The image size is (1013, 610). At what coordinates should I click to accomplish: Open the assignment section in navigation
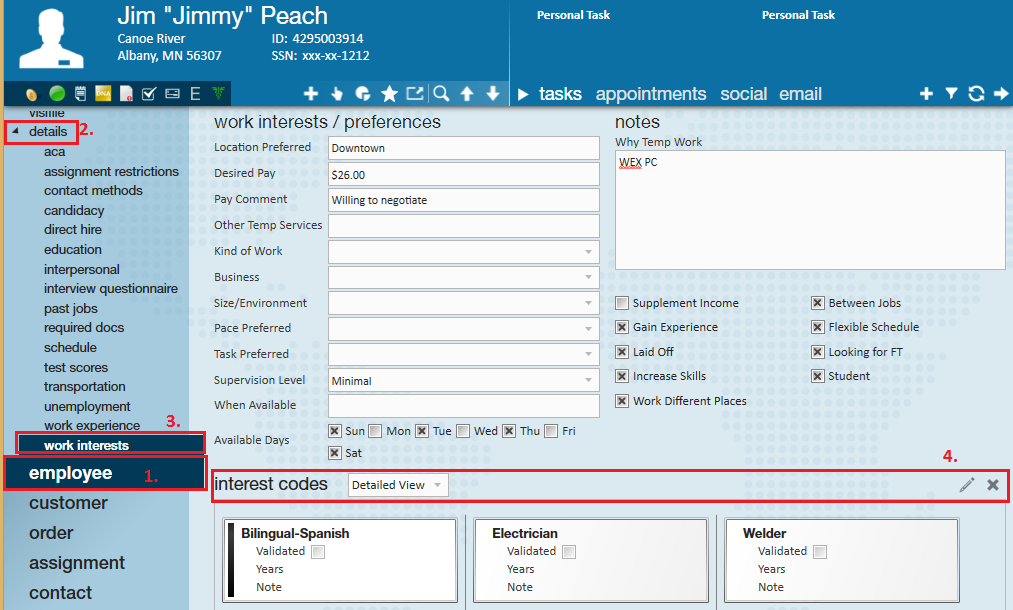pos(77,563)
